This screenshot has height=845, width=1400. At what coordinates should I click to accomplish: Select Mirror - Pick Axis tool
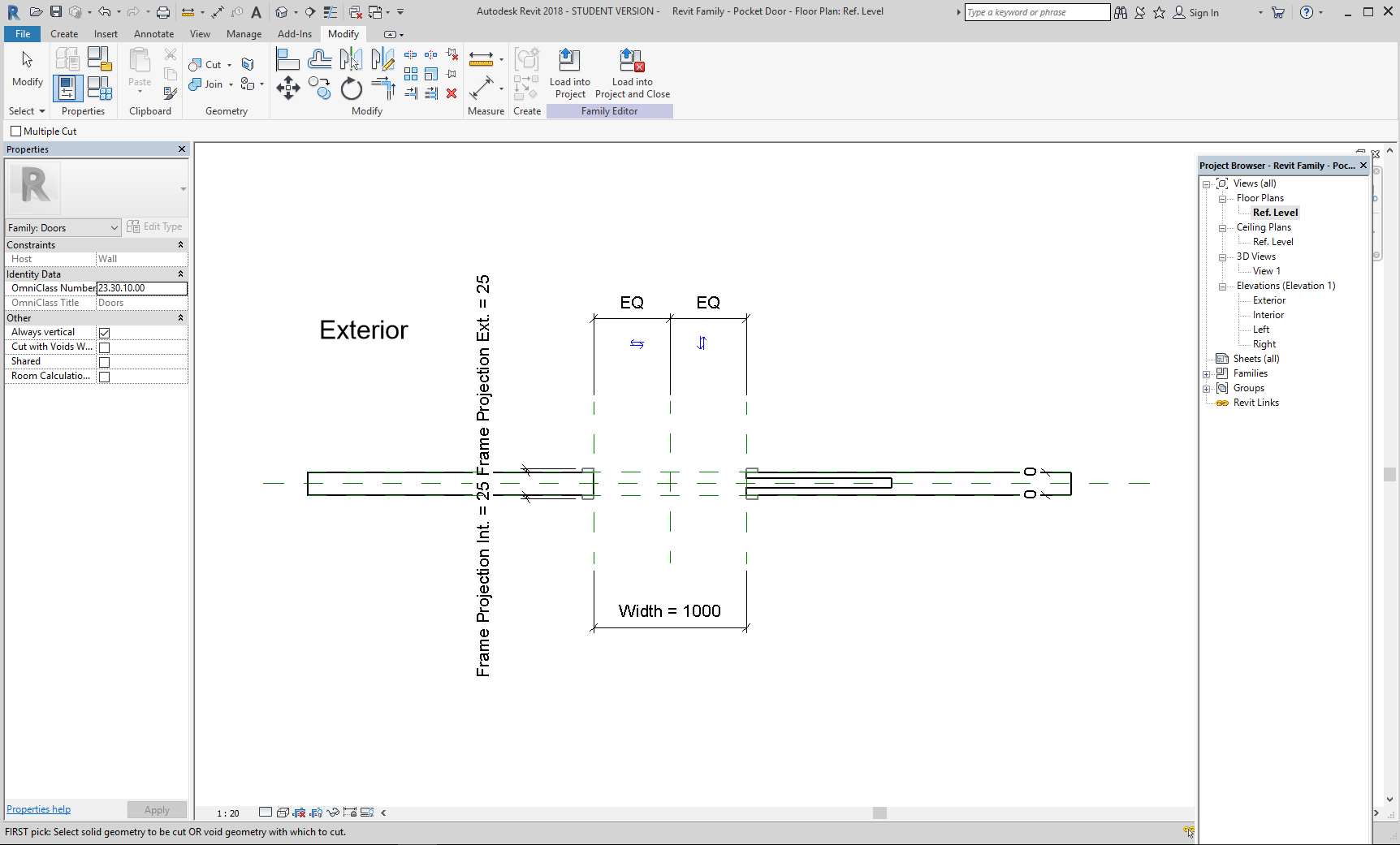pyautogui.click(x=351, y=59)
